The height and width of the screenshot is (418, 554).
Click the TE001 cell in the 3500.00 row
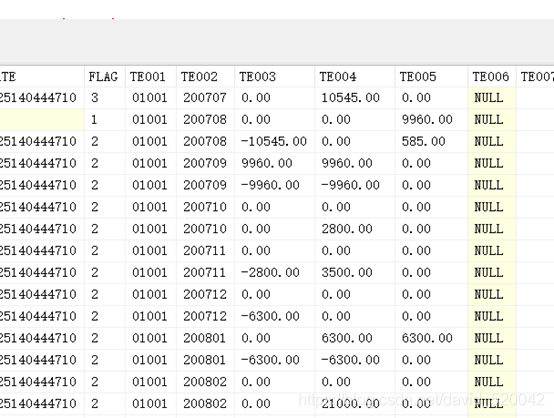pyautogui.click(x=151, y=273)
